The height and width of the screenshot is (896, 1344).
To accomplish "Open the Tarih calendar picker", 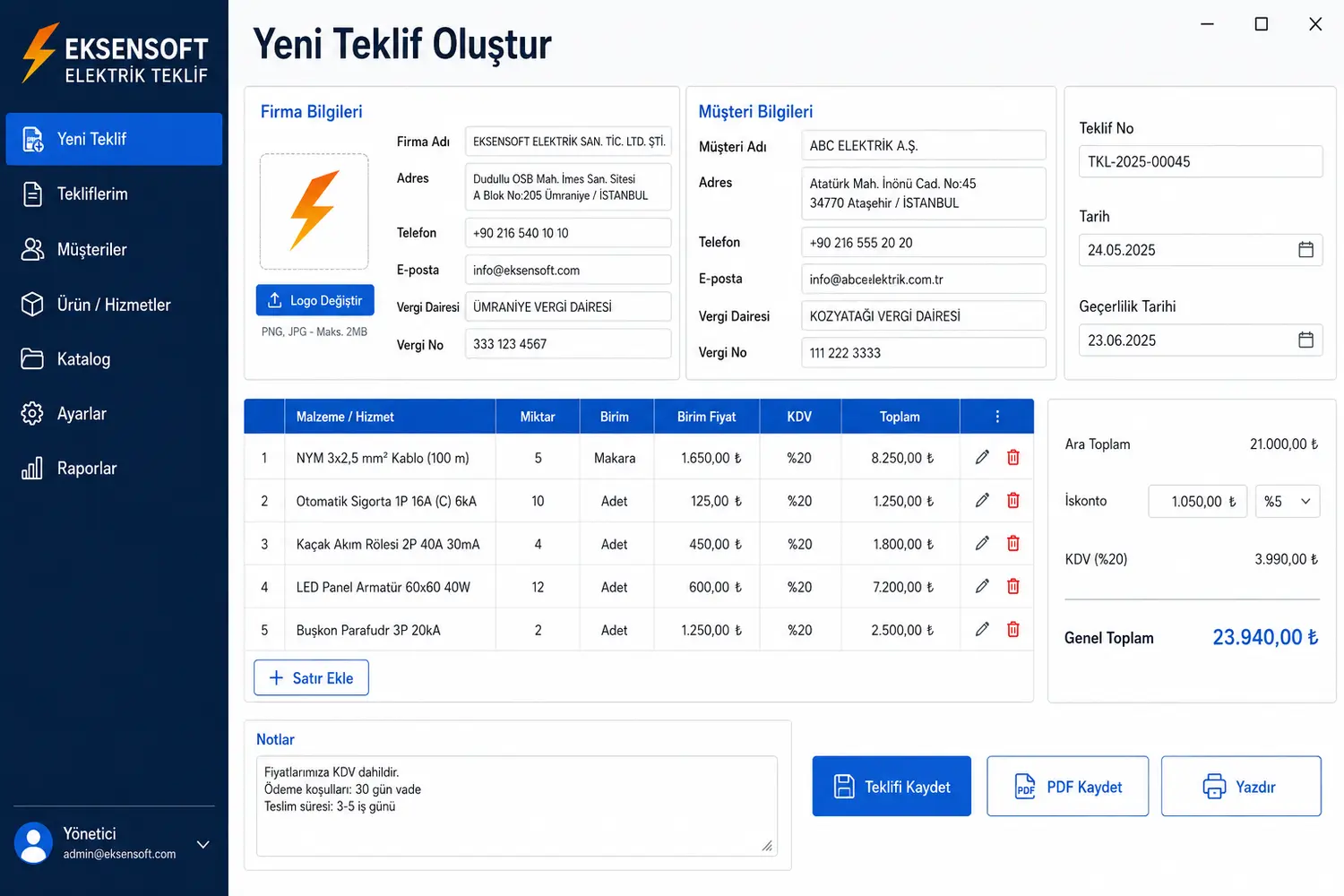I will coord(1305,250).
